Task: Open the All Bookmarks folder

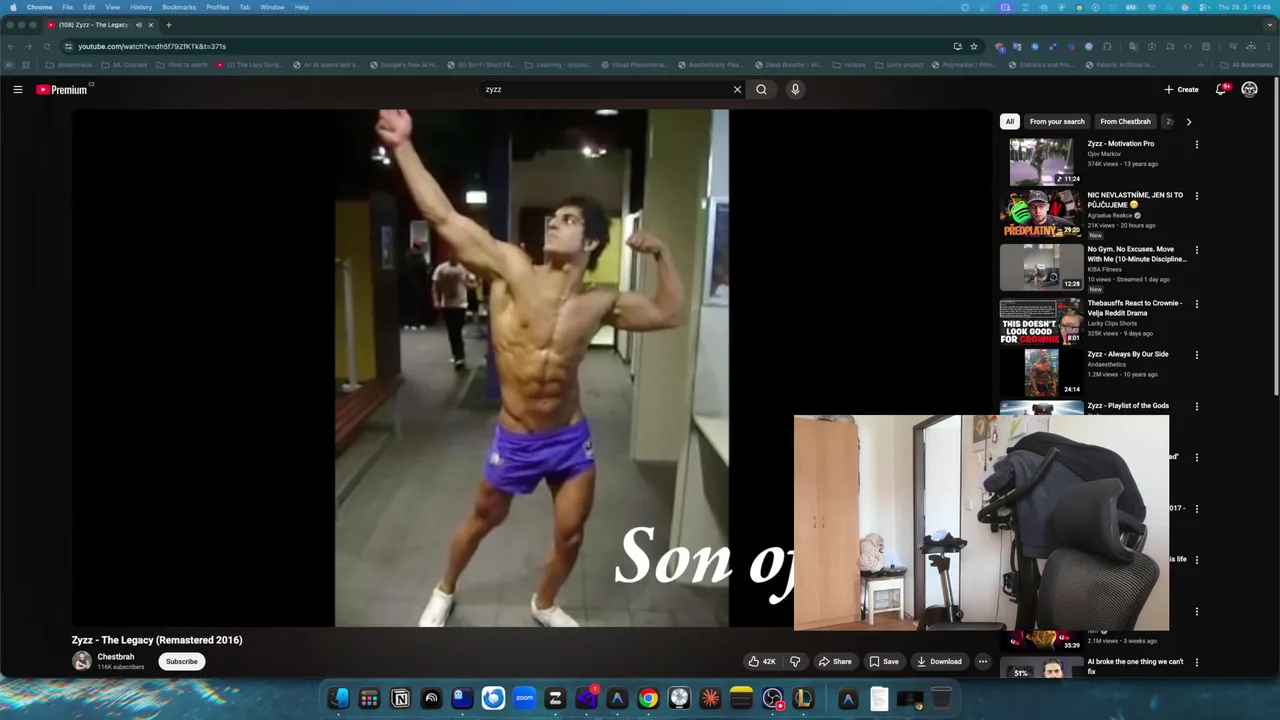Action: [x=1247, y=65]
